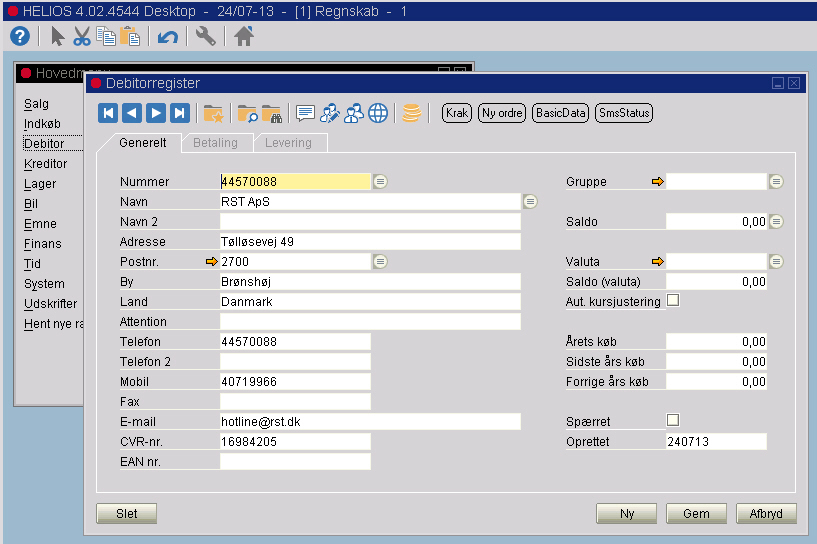
Task: Click into the empty Attention field
Action: (370, 322)
